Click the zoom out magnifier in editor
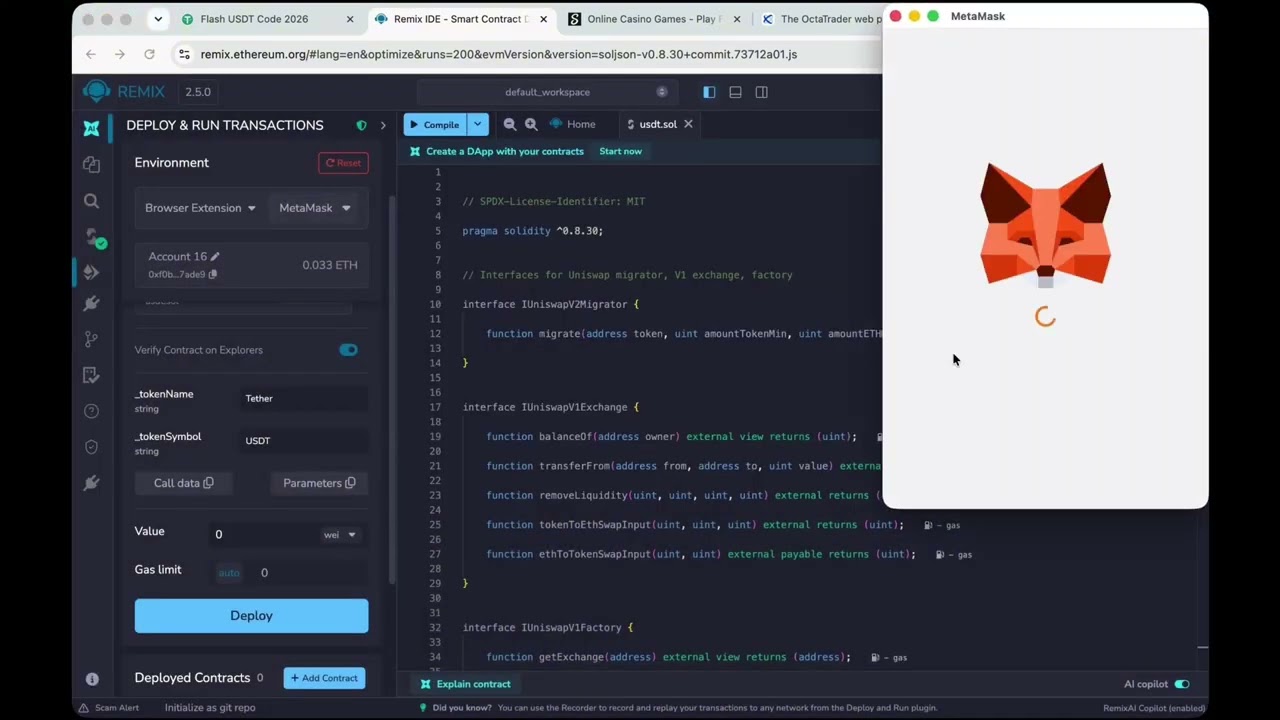This screenshot has height=720, width=1280. (510, 124)
